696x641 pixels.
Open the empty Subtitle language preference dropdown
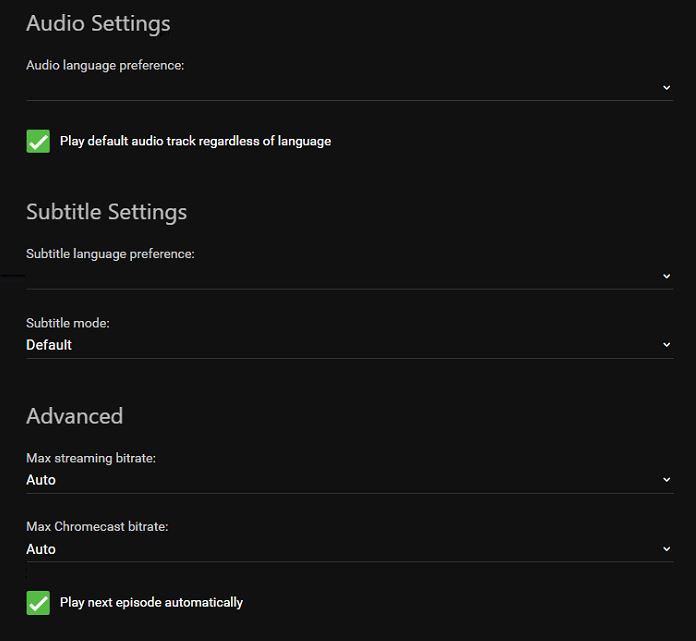click(340, 276)
